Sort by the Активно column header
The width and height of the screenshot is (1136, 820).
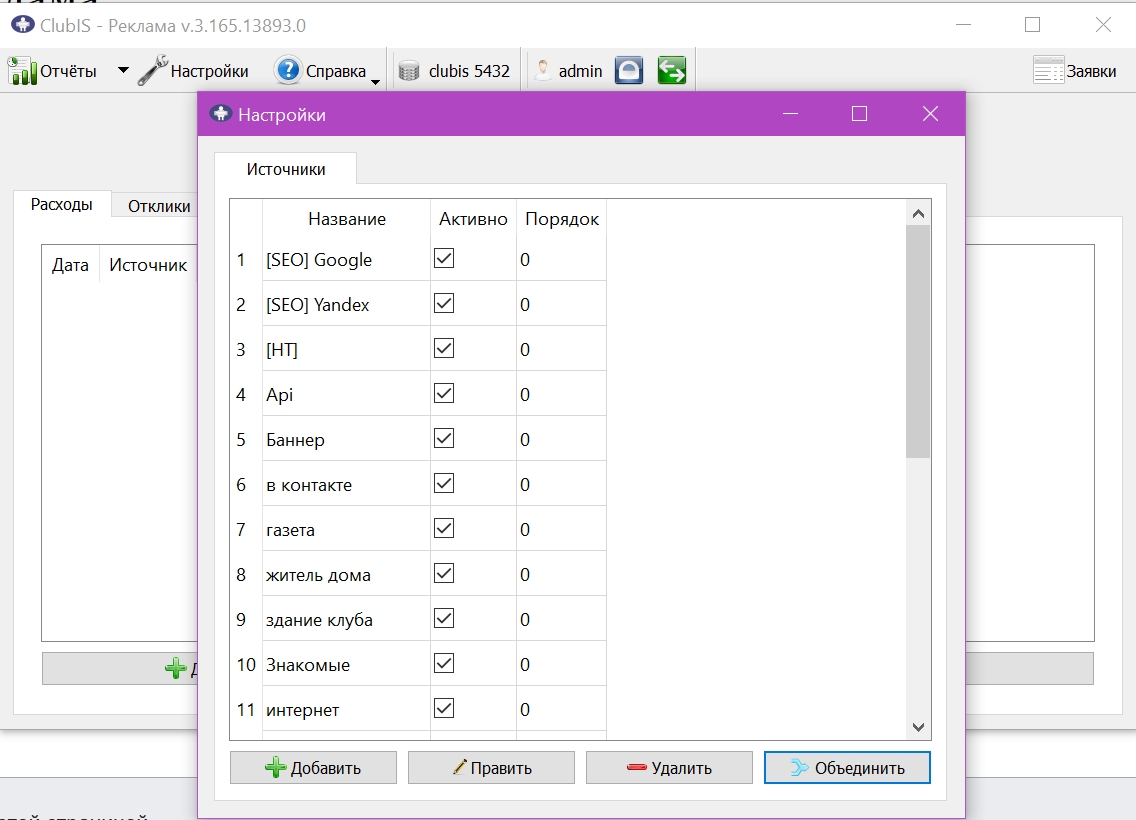point(473,219)
